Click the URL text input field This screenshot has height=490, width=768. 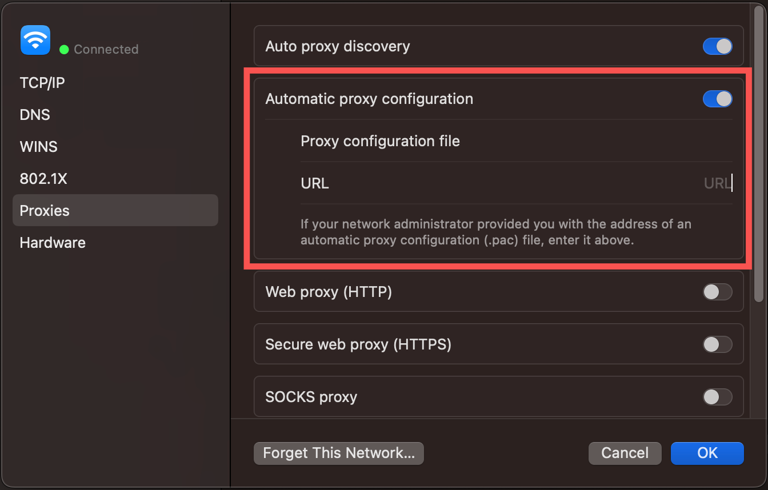[600, 183]
